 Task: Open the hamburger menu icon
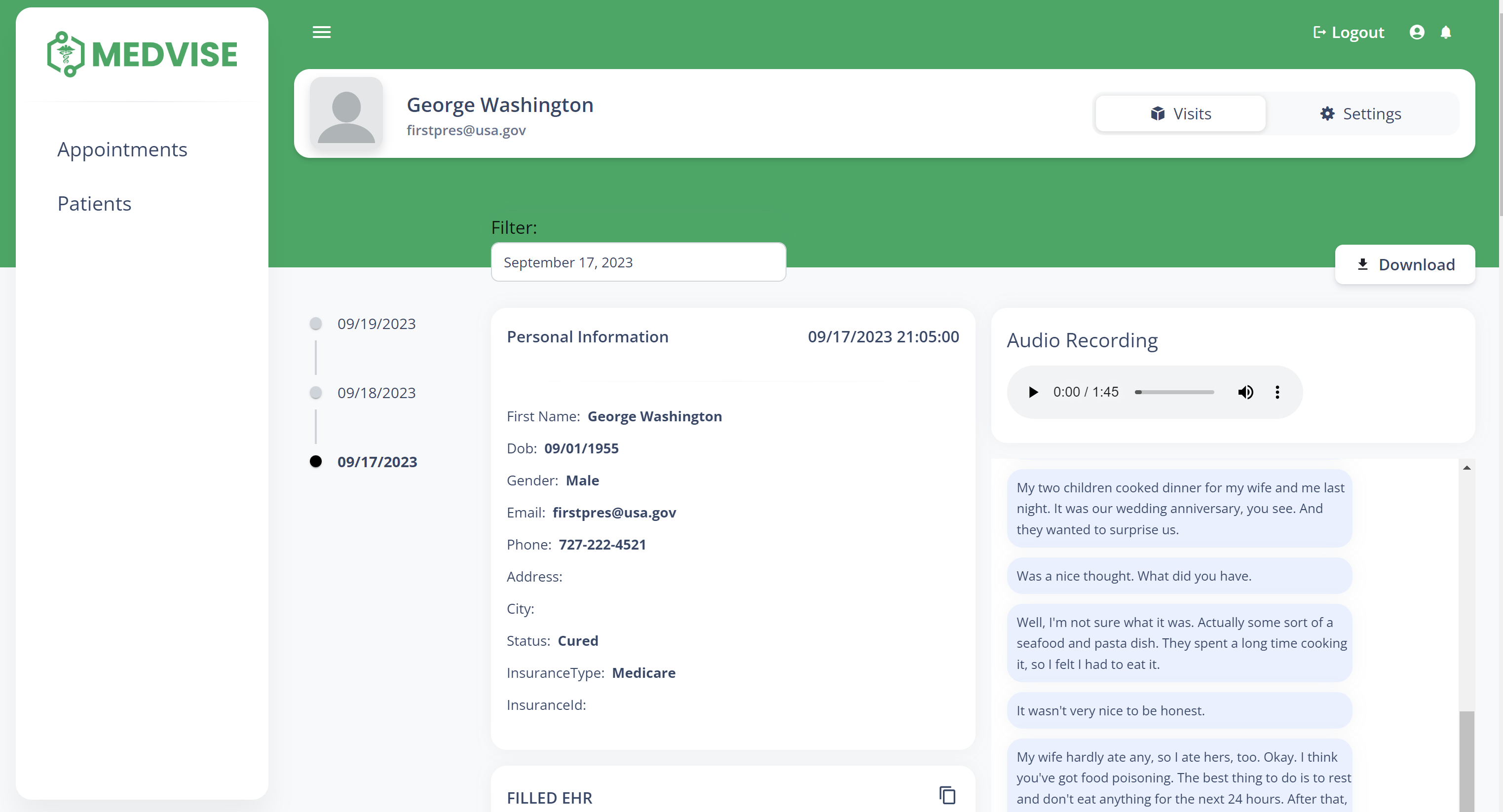pos(322,32)
